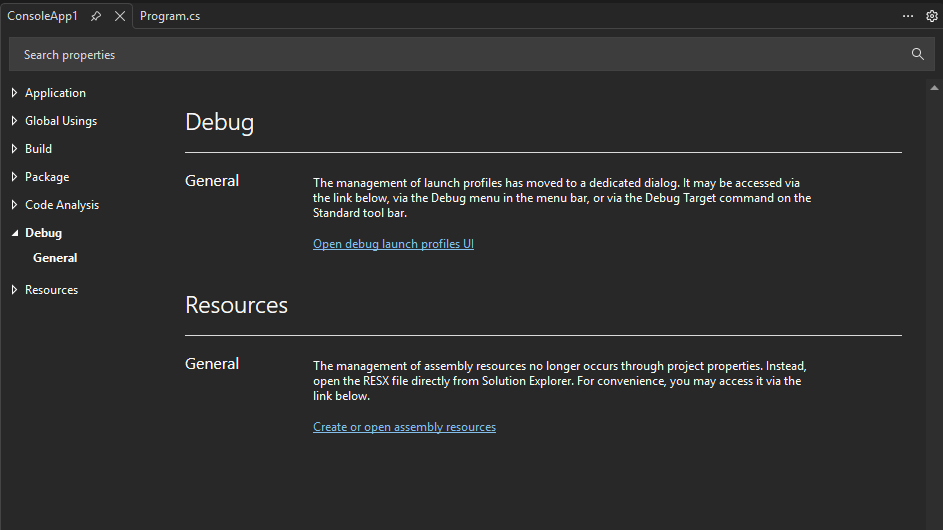This screenshot has width=943, height=530.
Task: Expand the Global Usings arrow
Action: click(x=14, y=121)
